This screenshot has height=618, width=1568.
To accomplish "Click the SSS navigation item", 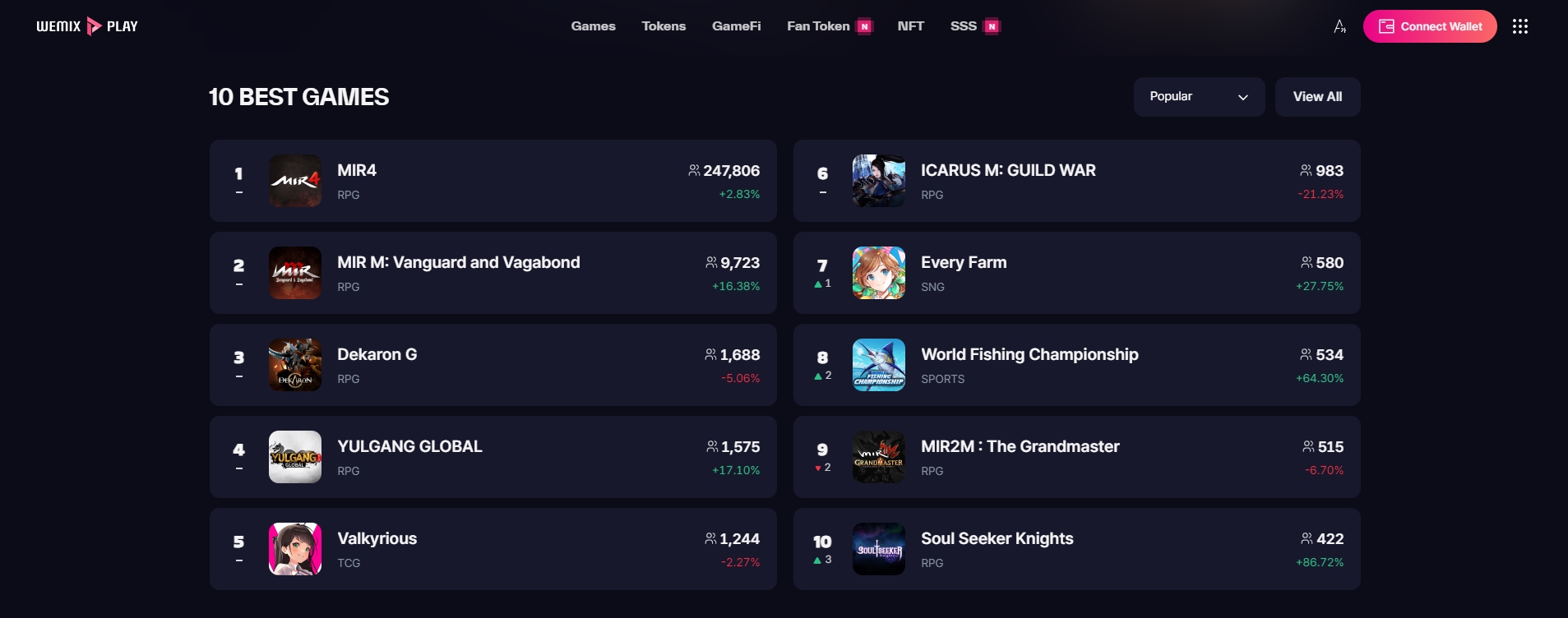I will pyautogui.click(x=963, y=26).
